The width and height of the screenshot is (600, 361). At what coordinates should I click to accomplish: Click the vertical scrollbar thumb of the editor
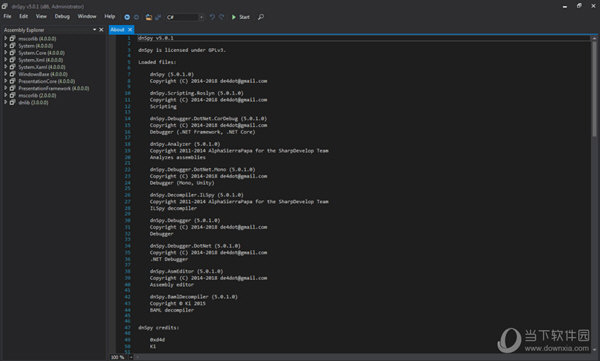point(594,89)
